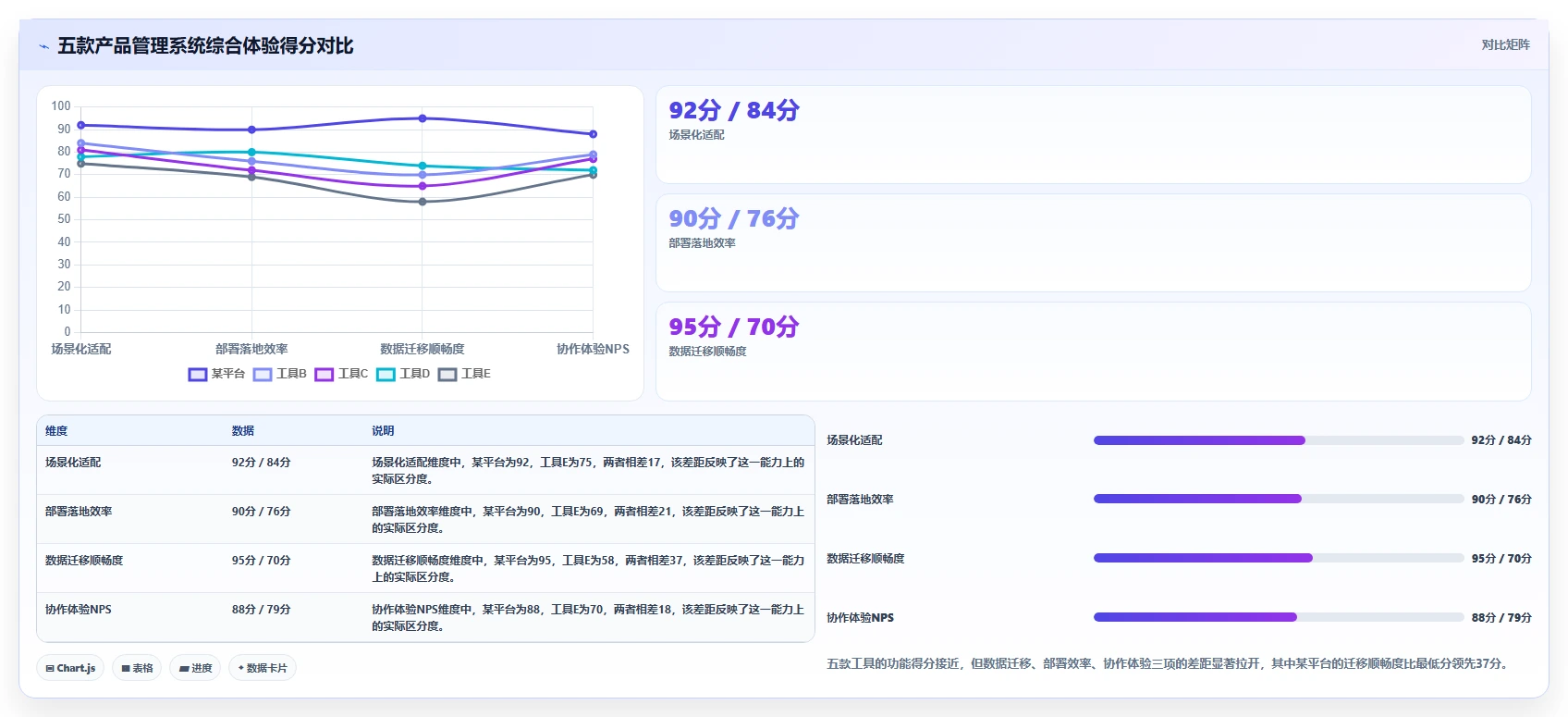Image resolution: width=1568 pixels, height=717 pixels.
Task: Toggle 某平台 legend swatch in chart
Action: [x=197, y=374]
